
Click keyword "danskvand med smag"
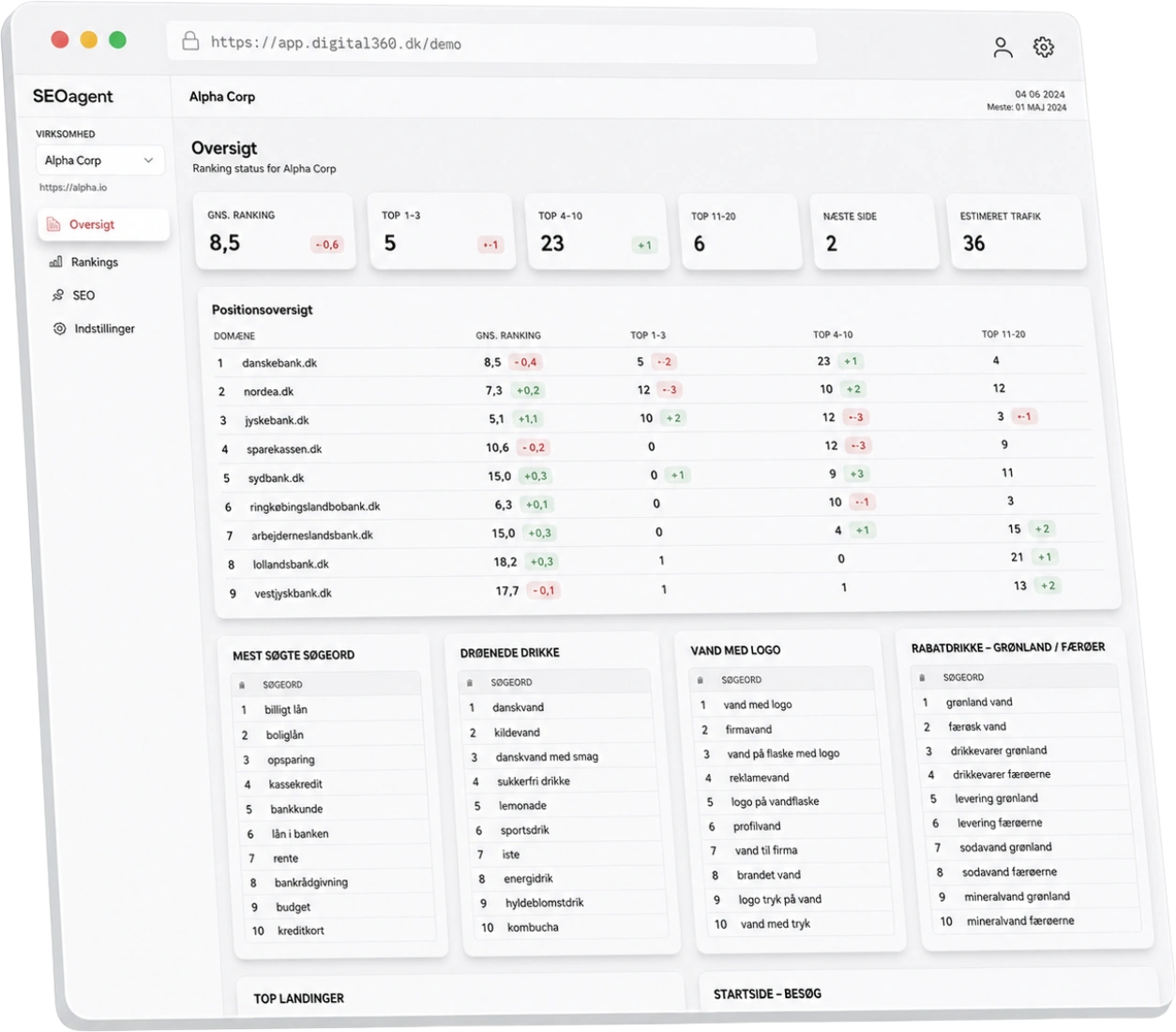click(x=547, y=757)
